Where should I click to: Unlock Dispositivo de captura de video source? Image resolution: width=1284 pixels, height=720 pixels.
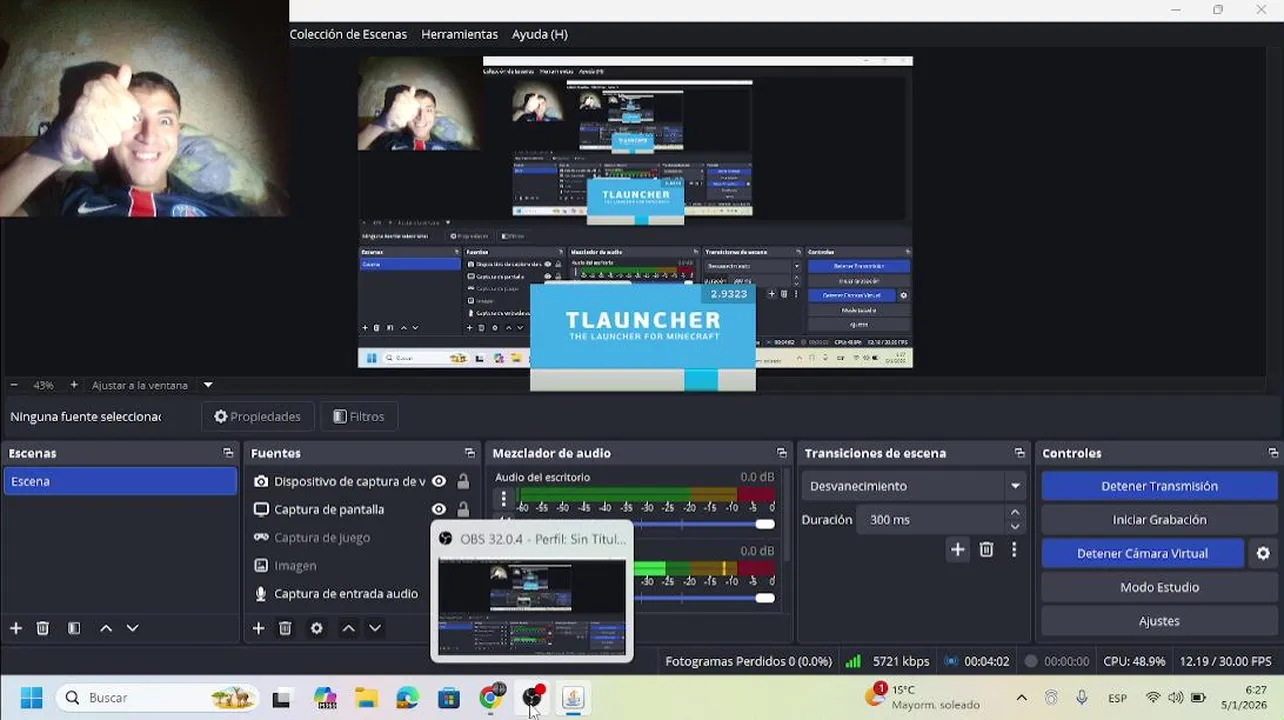(462, 481)
